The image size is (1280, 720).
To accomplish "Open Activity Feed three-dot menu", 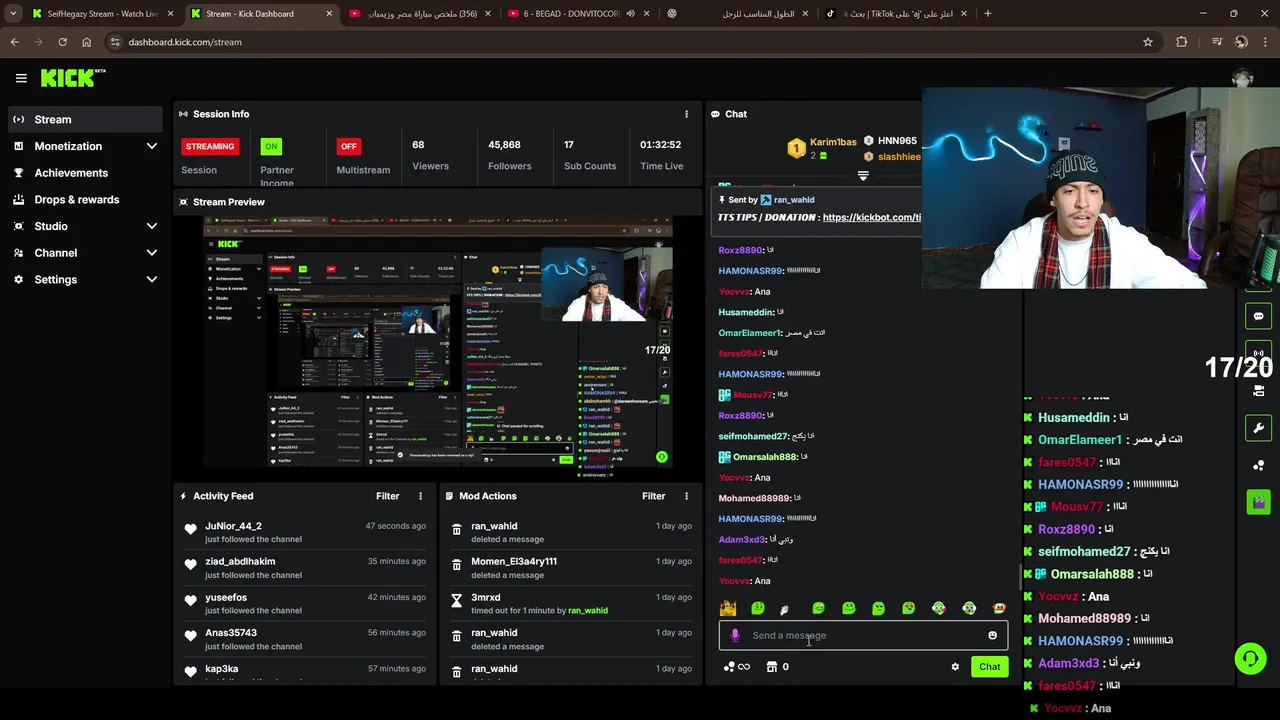I will point(420,496).
